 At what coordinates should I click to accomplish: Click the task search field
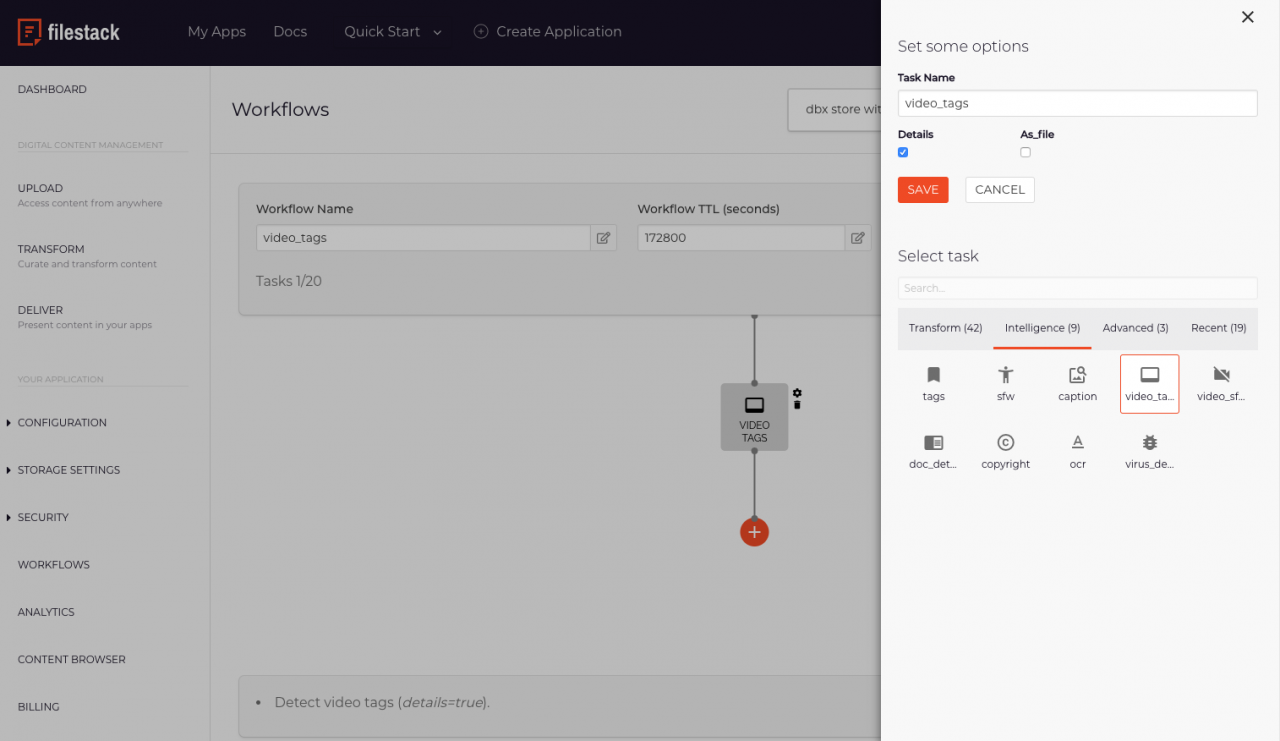[x=1077, y=288]
